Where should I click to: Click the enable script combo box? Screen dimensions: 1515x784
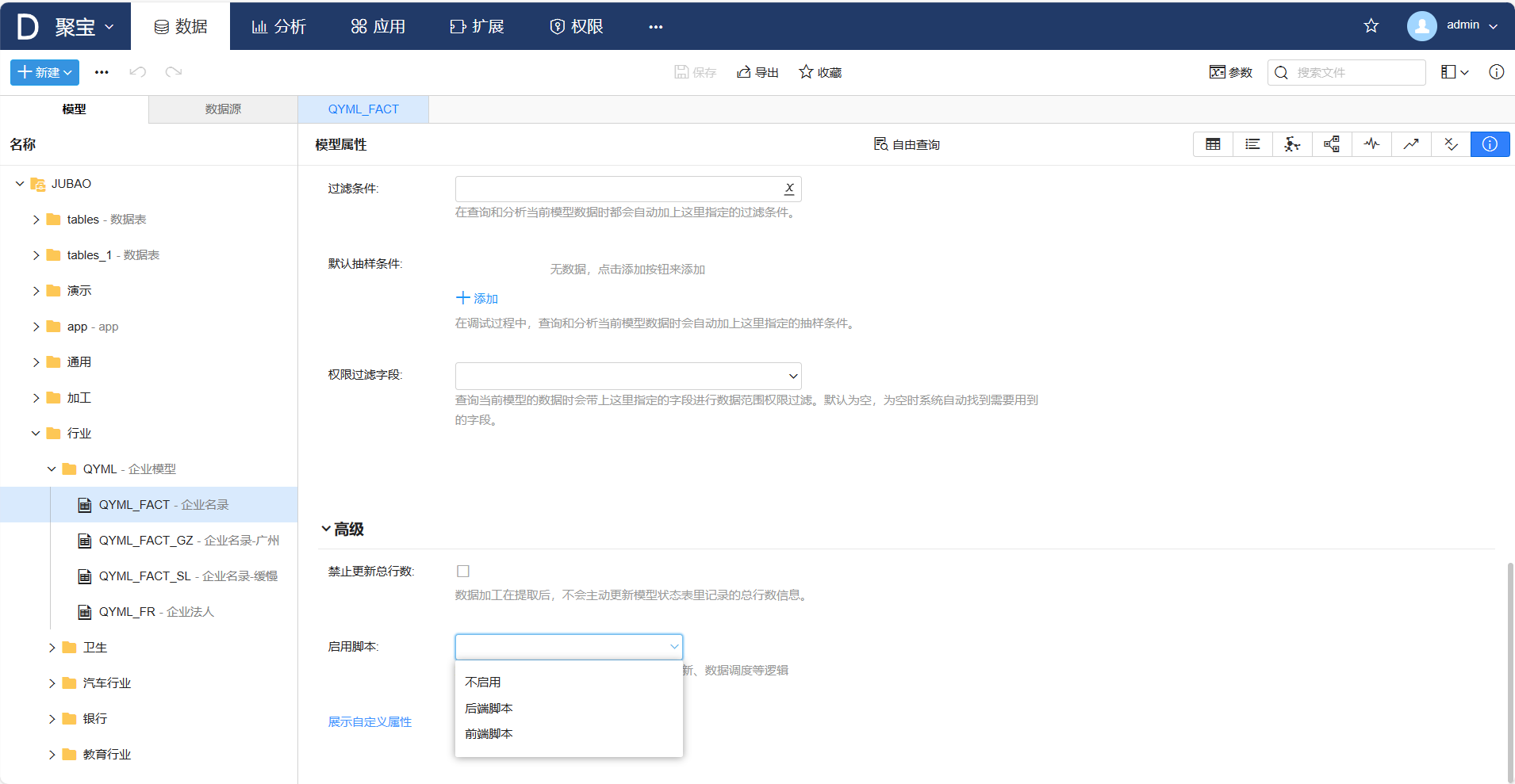tap(569, 647)
